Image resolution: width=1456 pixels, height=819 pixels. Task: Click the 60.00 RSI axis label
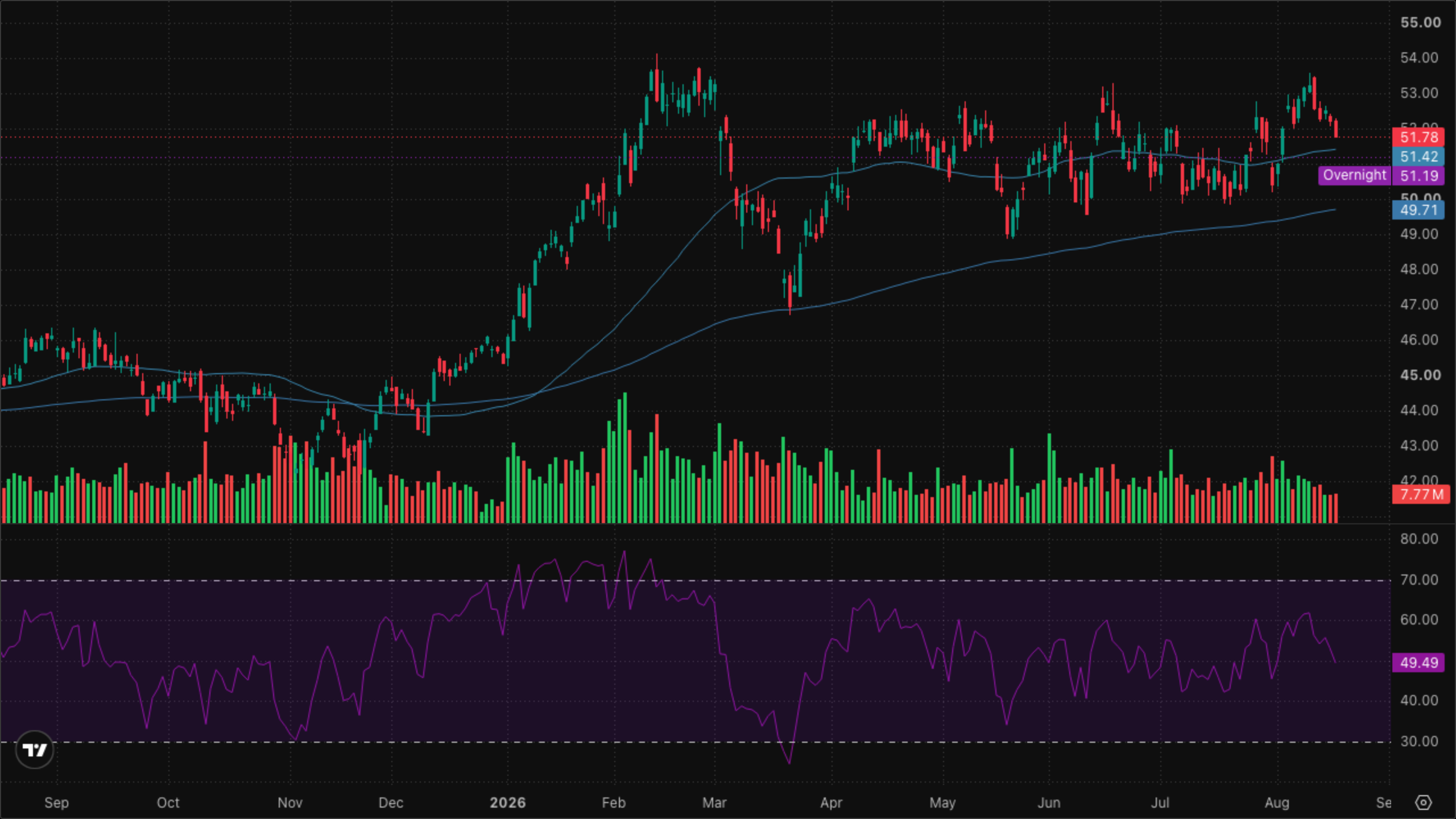pos(1419,619)
